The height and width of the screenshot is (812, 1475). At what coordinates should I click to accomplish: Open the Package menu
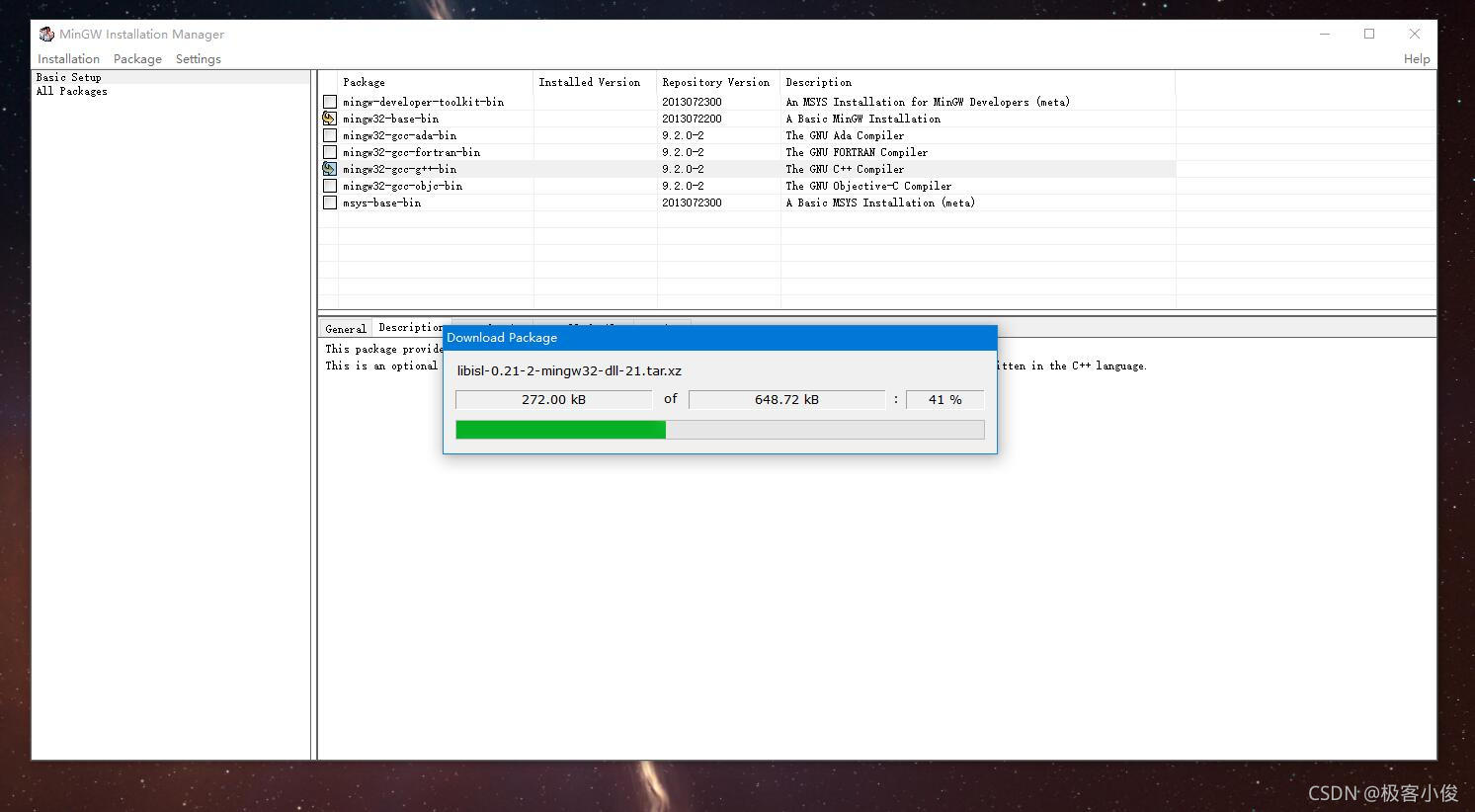click(137, 59)
